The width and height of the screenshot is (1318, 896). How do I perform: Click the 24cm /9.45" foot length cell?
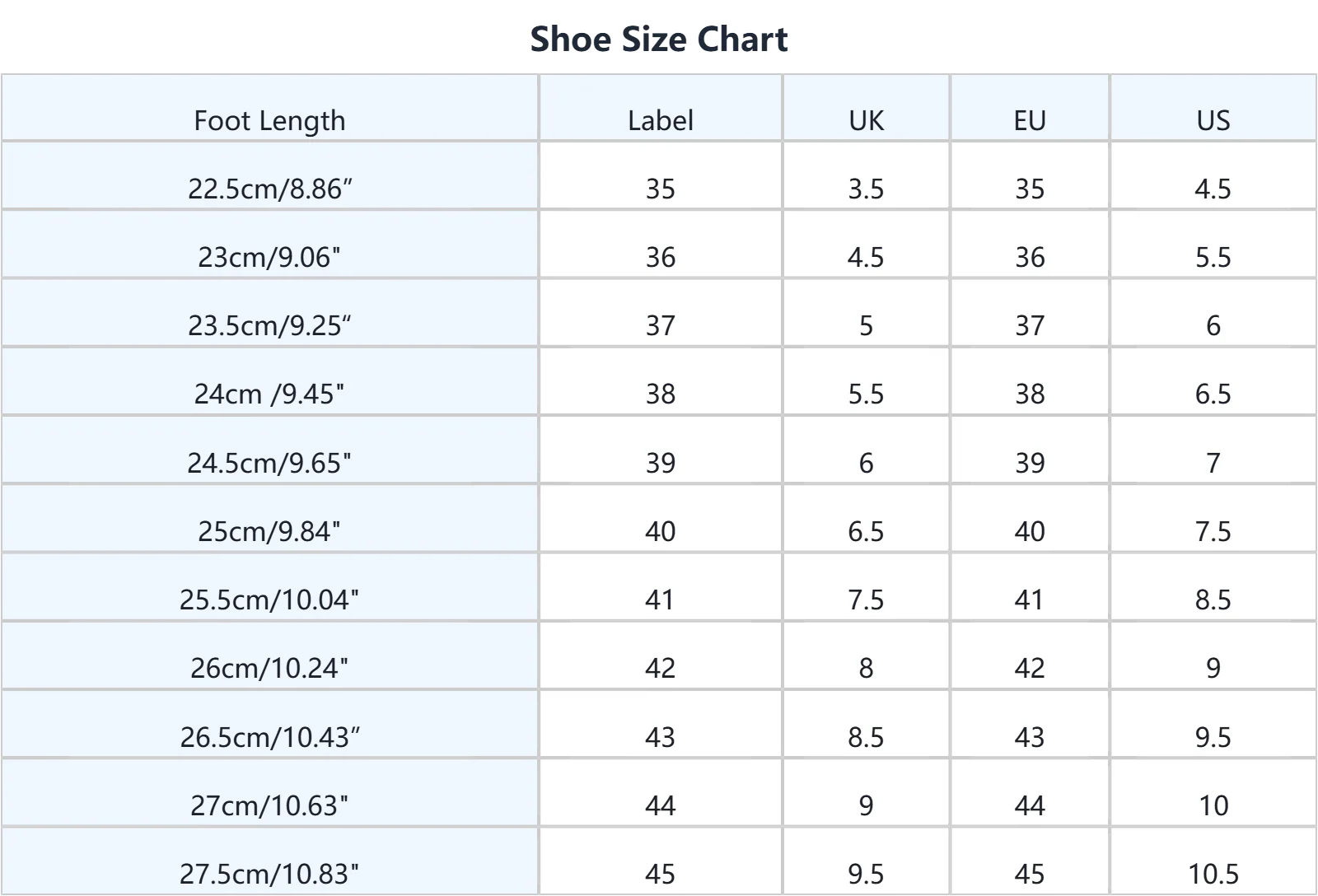(269, 394)
